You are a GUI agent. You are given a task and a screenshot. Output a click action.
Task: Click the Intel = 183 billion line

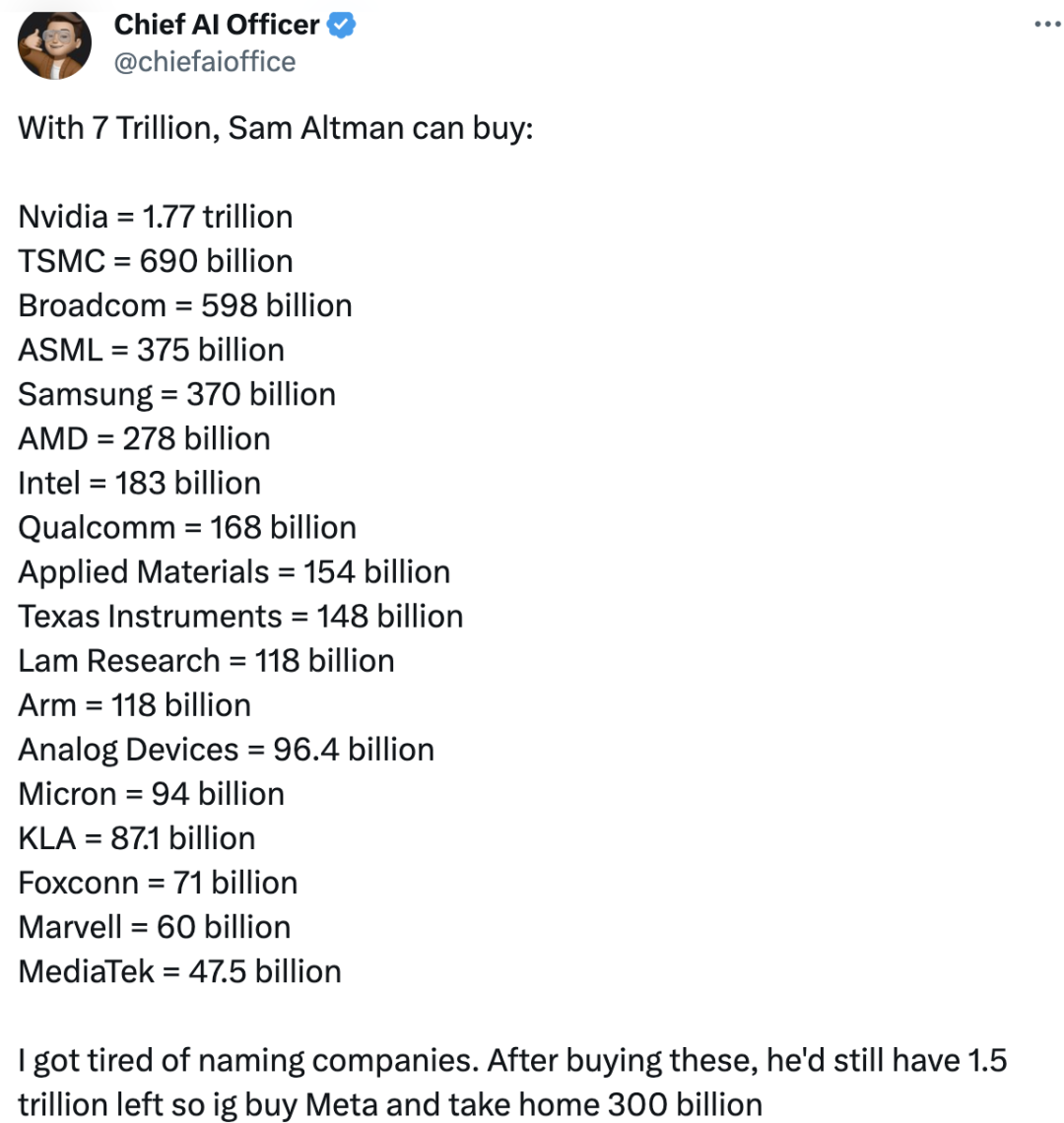coord(140,483)
